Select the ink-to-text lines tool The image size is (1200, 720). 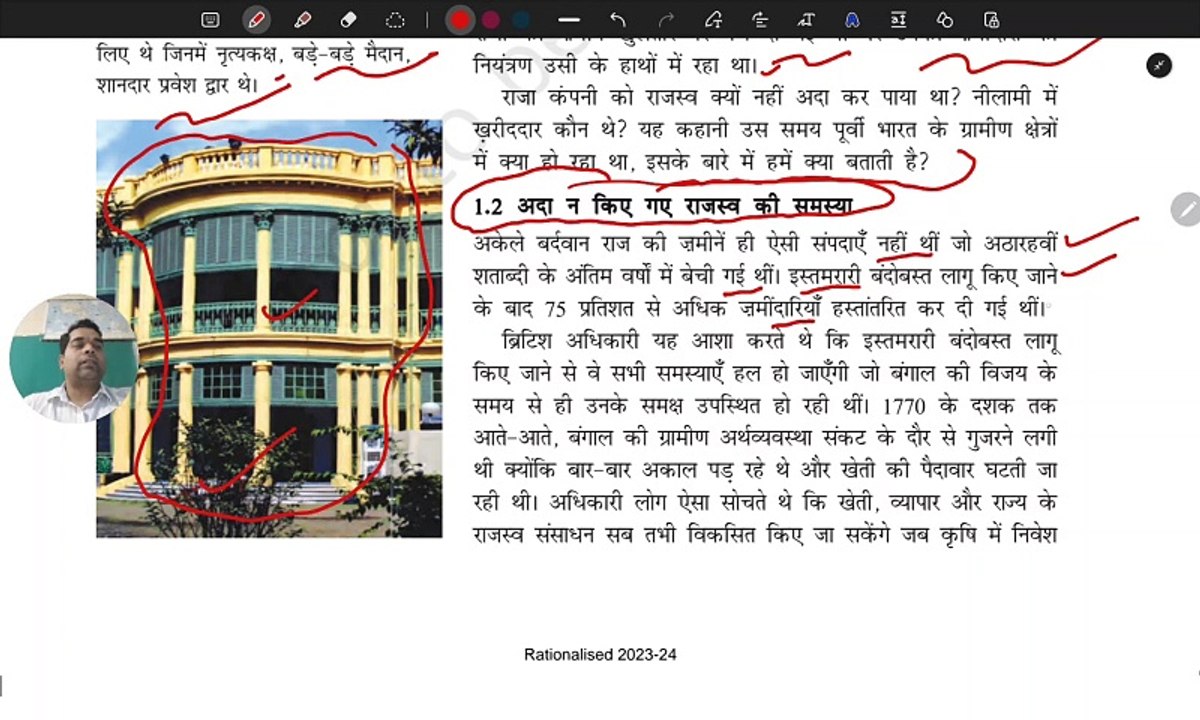point(759,19)
